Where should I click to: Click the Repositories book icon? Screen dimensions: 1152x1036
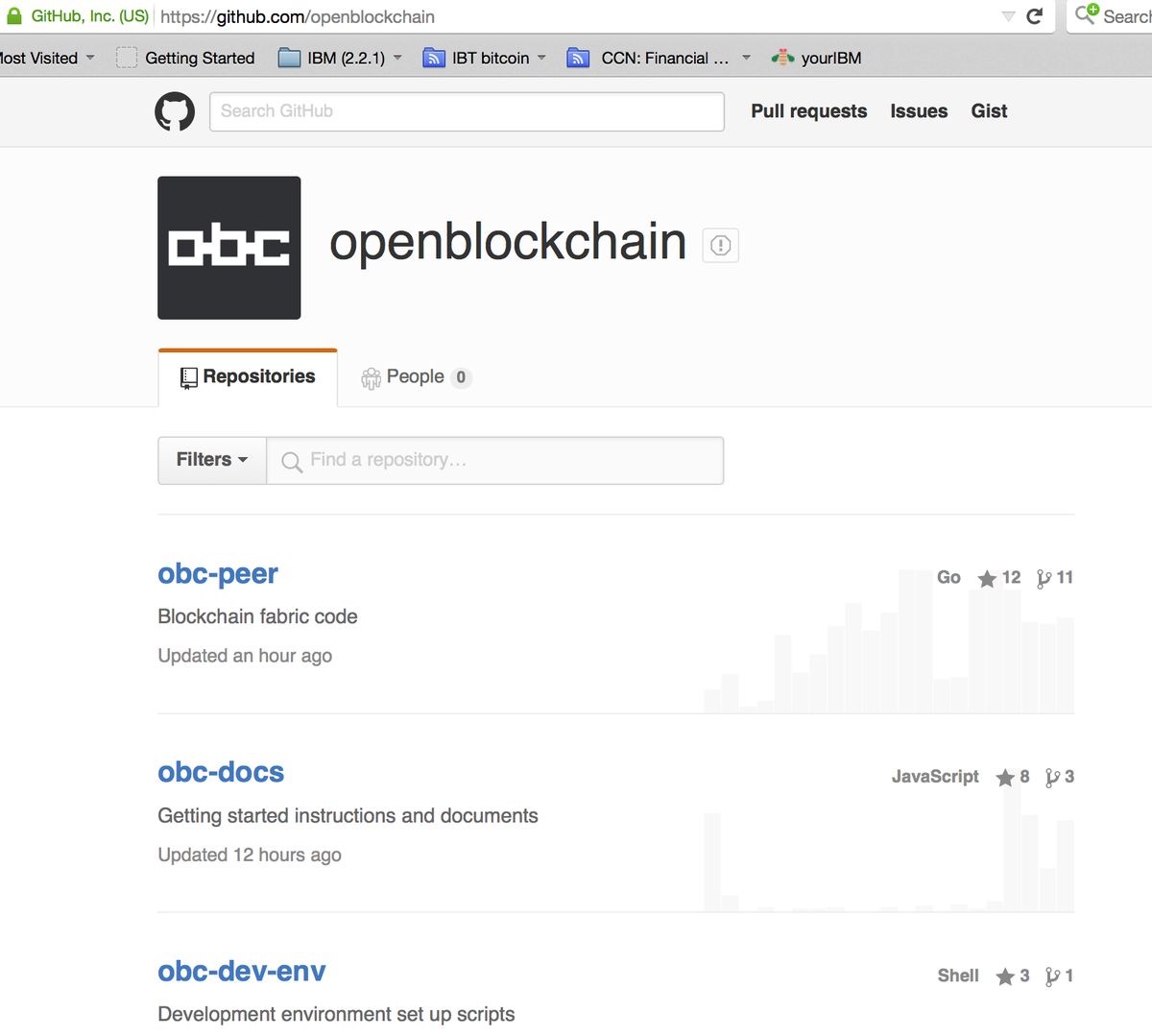189,378
